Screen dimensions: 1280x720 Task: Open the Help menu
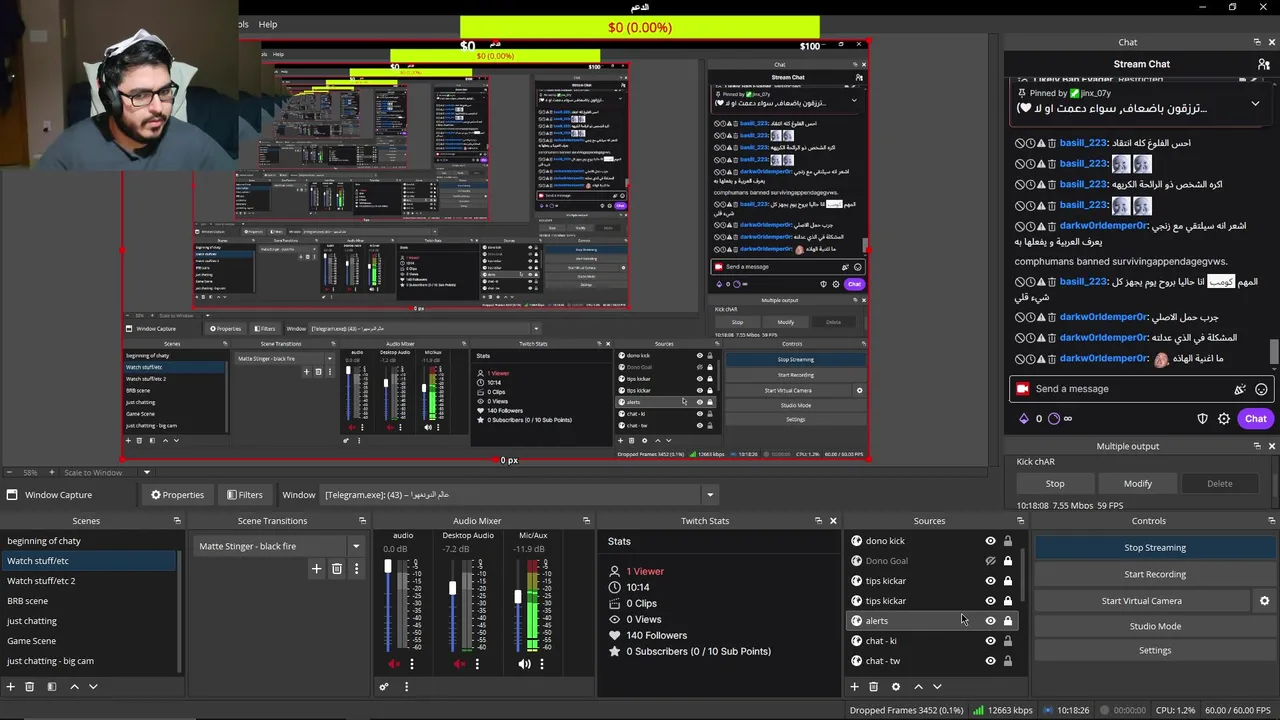(x=268, y=24)
